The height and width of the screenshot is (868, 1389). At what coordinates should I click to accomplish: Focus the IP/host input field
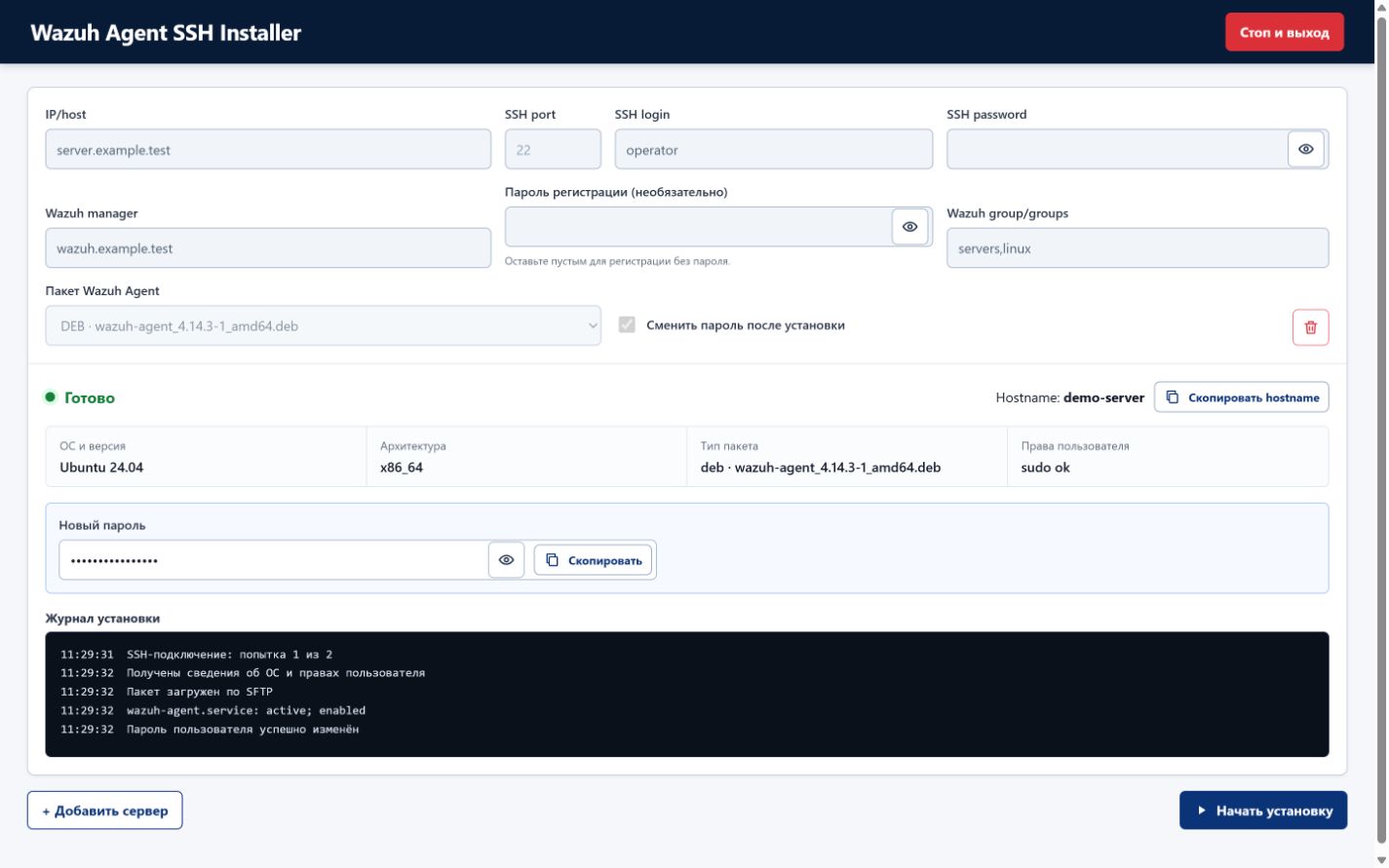(268, 150)
